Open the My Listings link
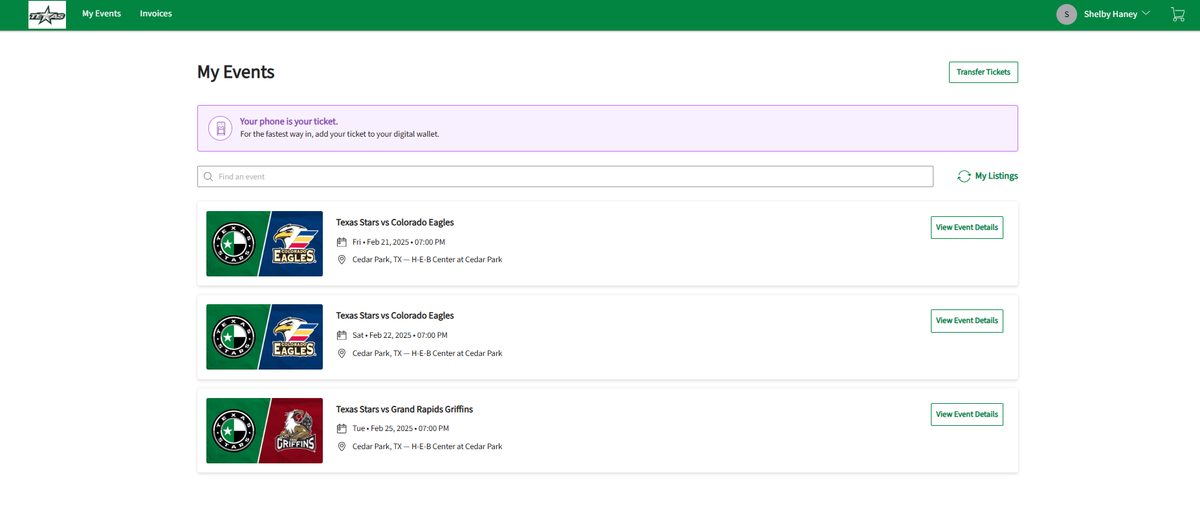This screenshot has width=1200, height=514. pos(996,176)
